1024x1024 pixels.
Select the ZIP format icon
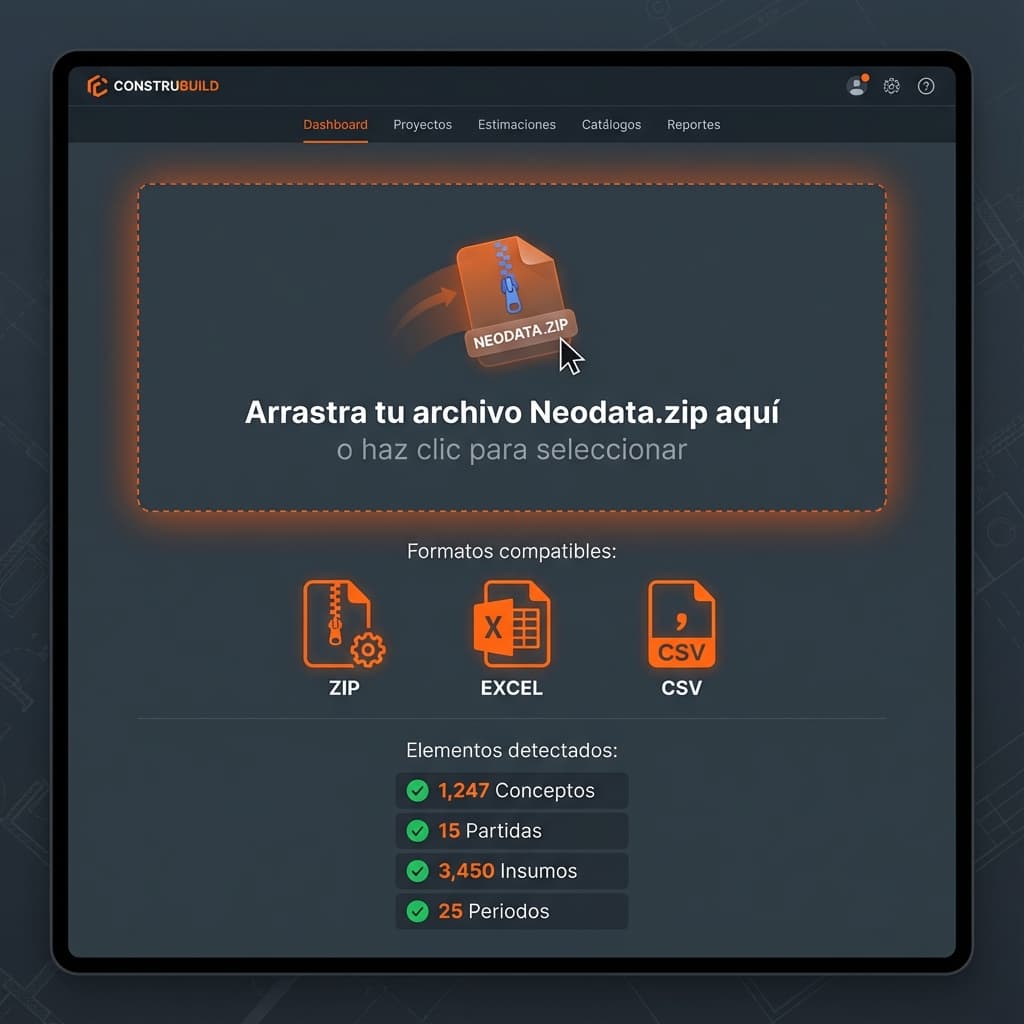point(344,622)
